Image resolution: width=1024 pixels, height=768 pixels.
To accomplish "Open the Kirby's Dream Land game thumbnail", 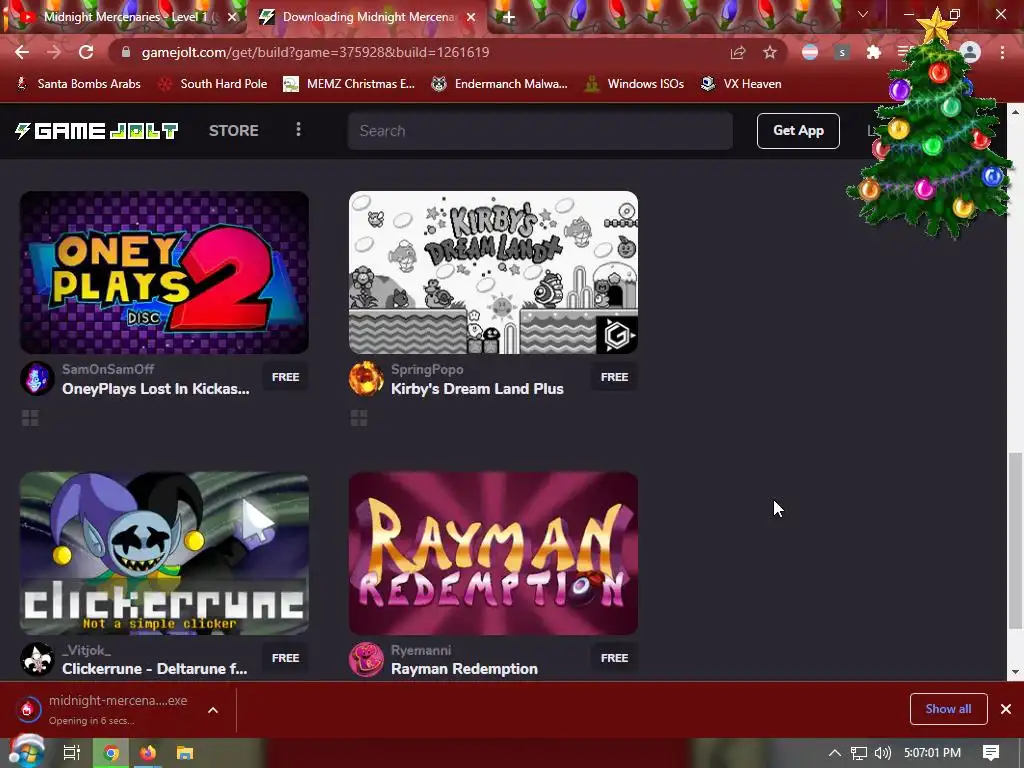I will (x=493, y=272).
